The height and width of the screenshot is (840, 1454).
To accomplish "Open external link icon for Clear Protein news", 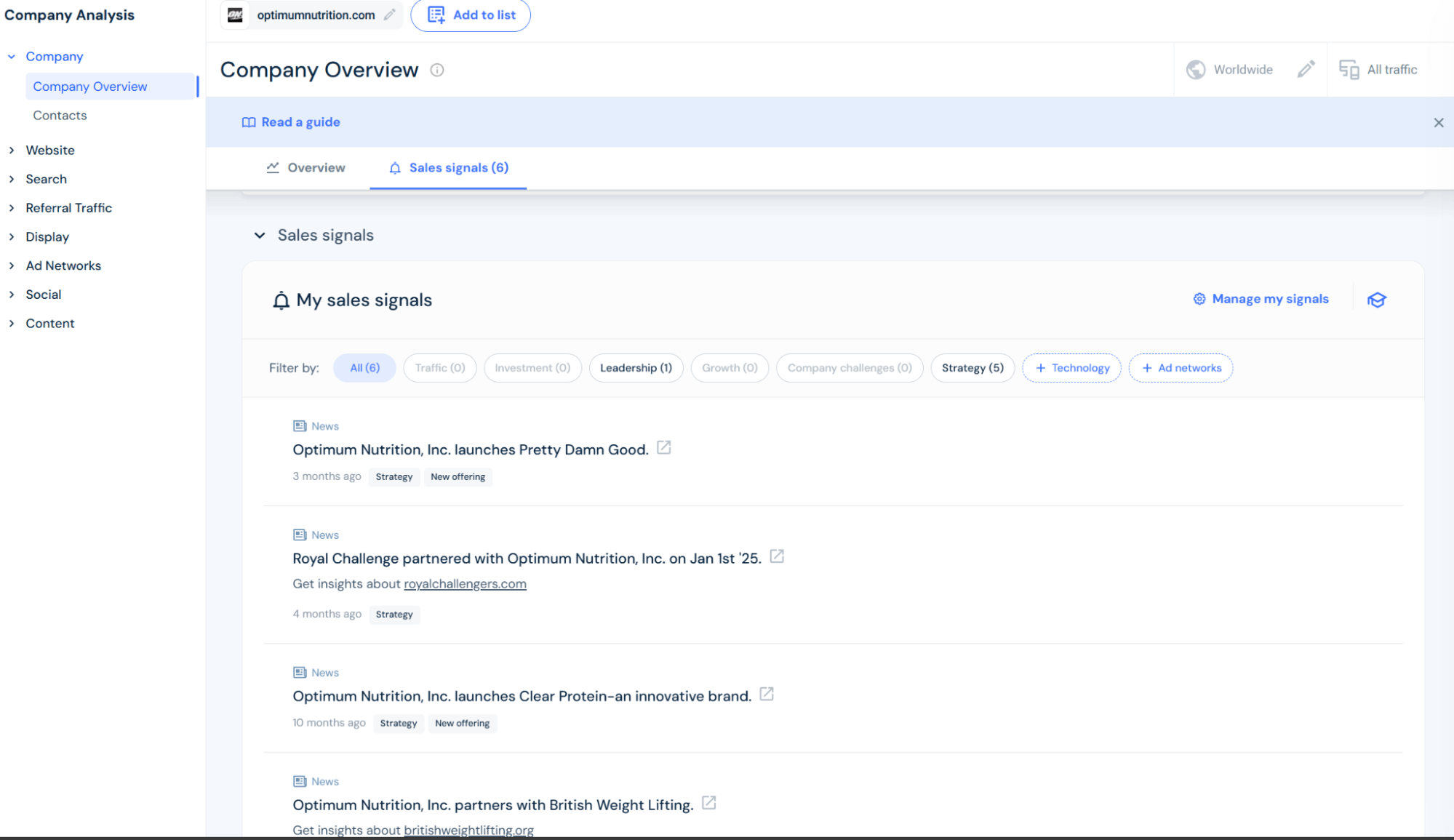I will tap(767, 695).
